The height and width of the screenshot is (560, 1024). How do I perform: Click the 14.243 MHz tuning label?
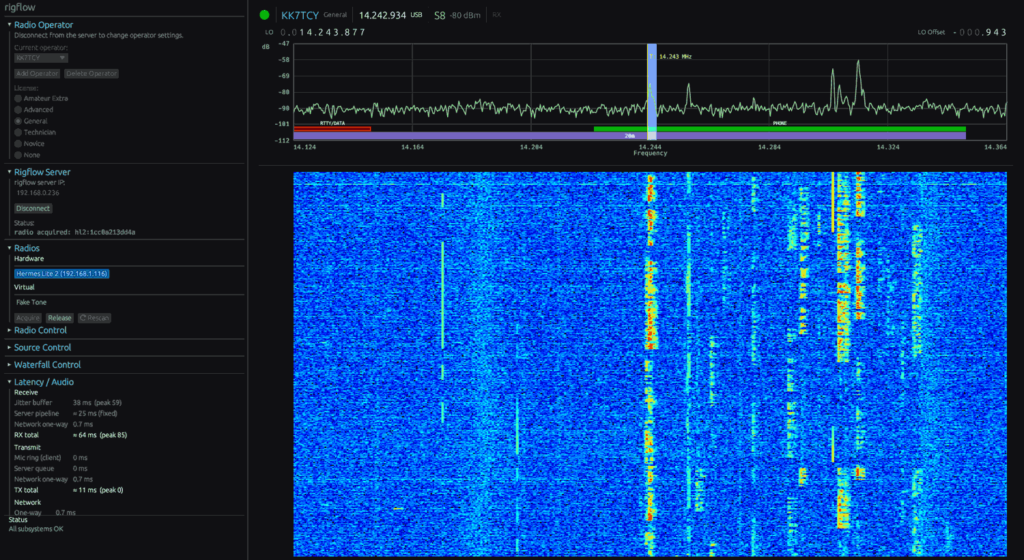(x=675, y=57)
